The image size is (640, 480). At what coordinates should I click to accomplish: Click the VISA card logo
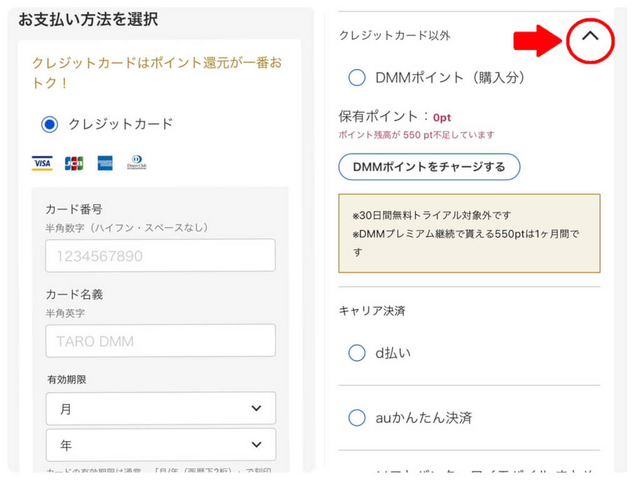[42, 163]
